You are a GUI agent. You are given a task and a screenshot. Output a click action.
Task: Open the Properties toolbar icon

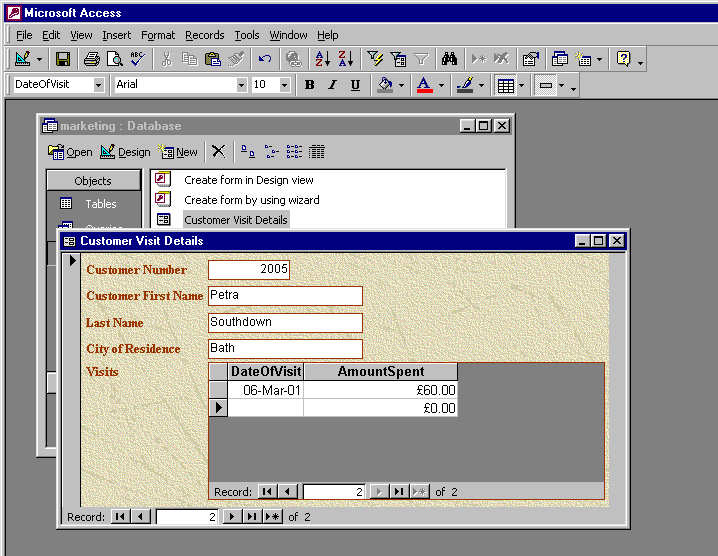point(531,59)
